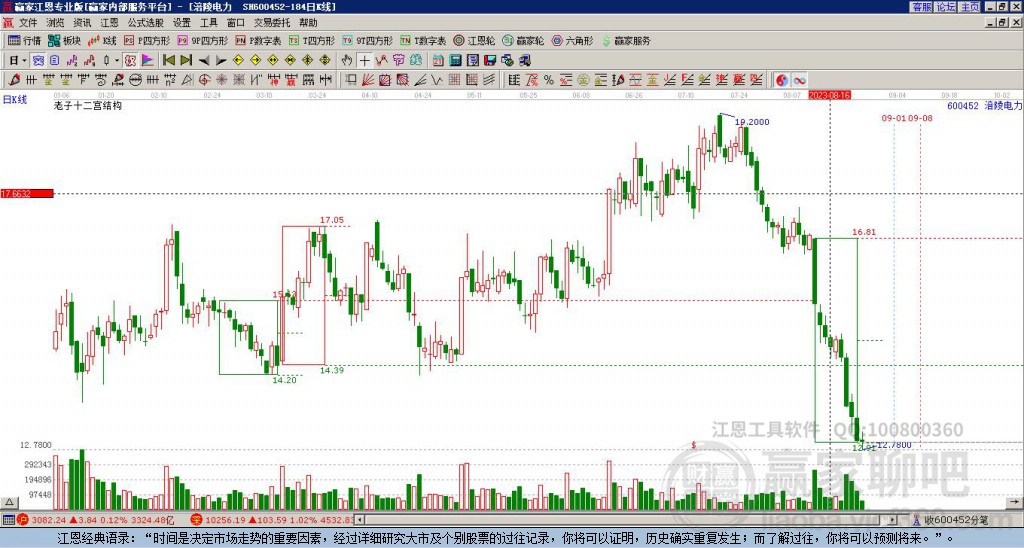Image resolution: width=1024 pixels, height=548 pixels.
Task: Open the 9T四方形 tool
Action: pos(368,40)
